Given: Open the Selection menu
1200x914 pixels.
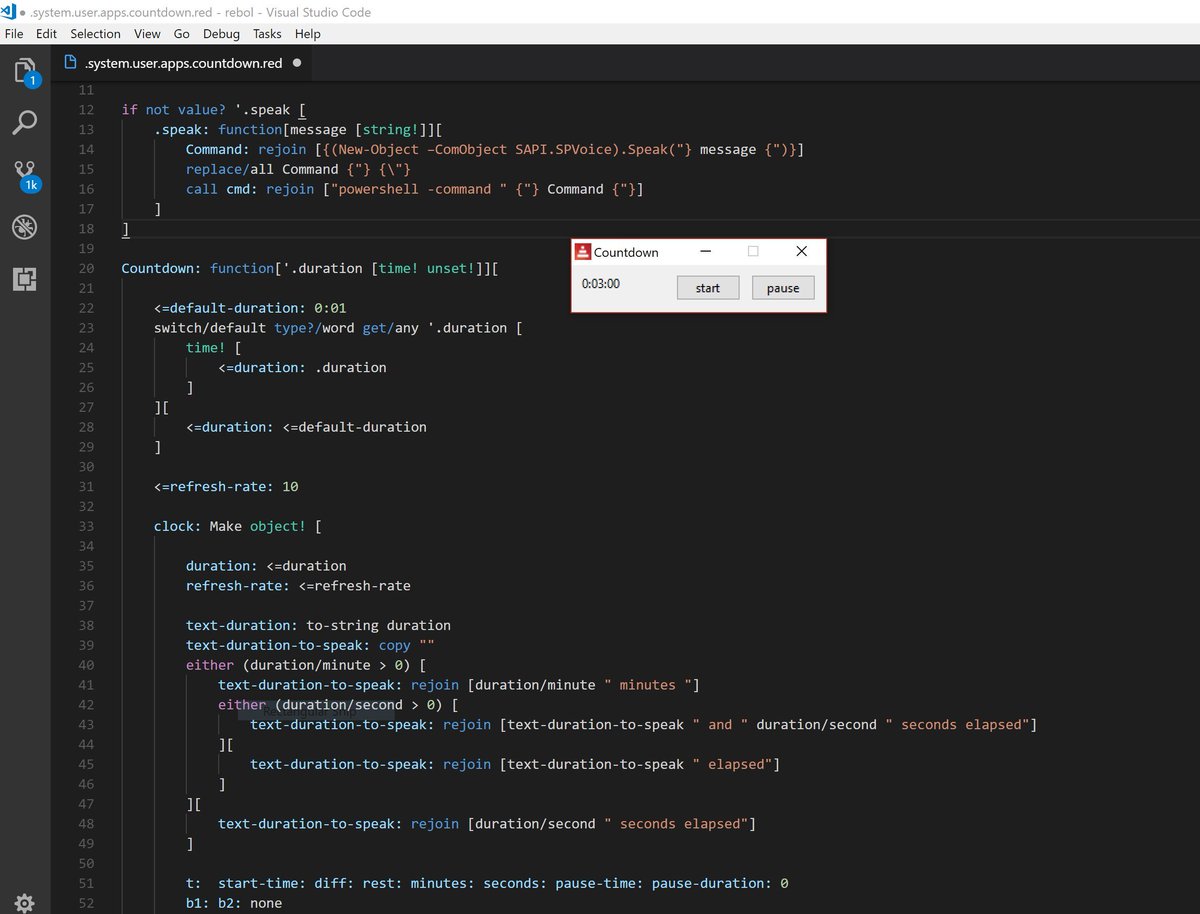Looking at the screenshot, I should (x=95, y=33).
